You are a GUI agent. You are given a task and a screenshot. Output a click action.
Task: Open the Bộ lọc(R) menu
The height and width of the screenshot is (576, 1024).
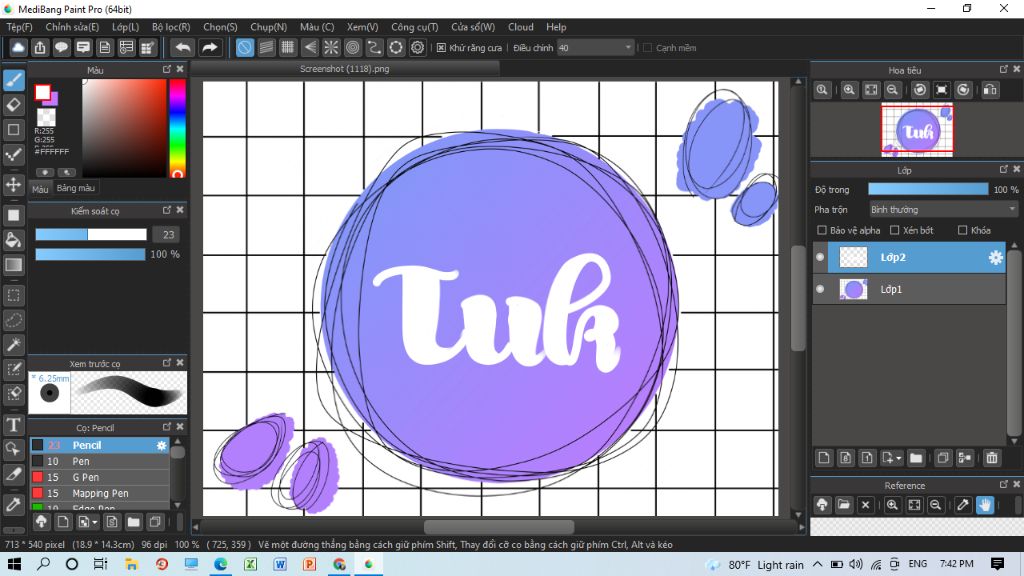coord(171,27)
